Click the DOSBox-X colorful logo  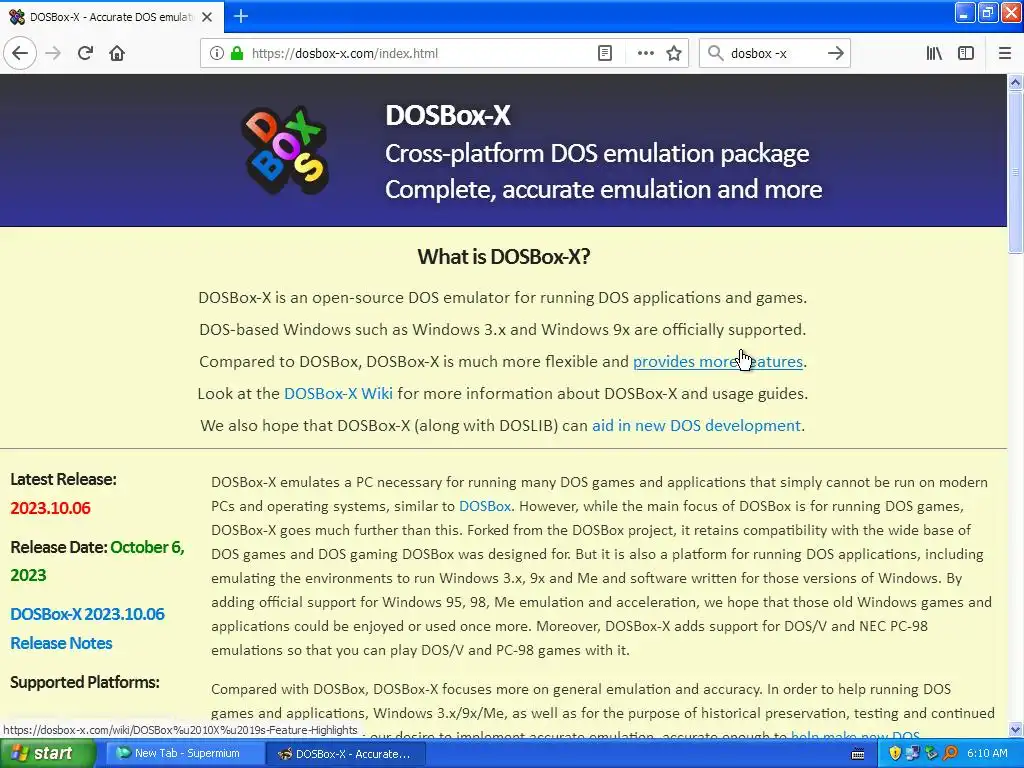click(x=285, y=150)
